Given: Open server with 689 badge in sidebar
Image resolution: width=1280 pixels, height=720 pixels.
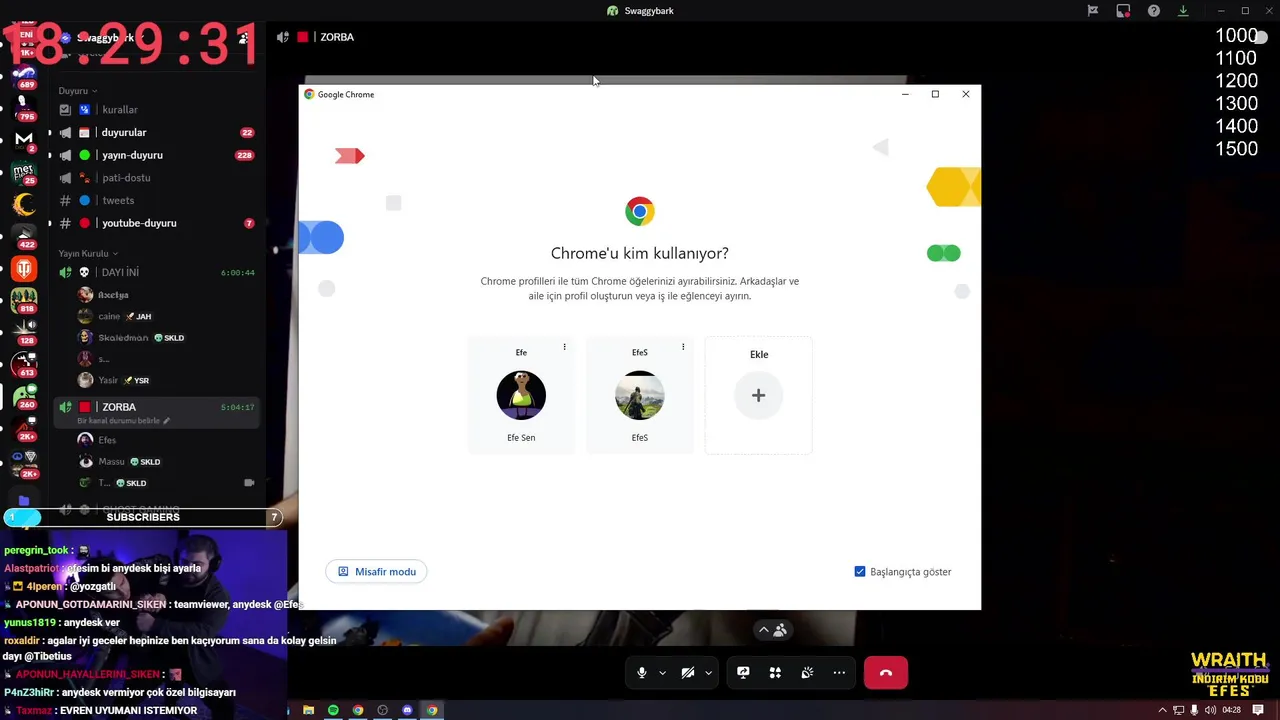Looking at the screenshot, I should coord(24,77).
